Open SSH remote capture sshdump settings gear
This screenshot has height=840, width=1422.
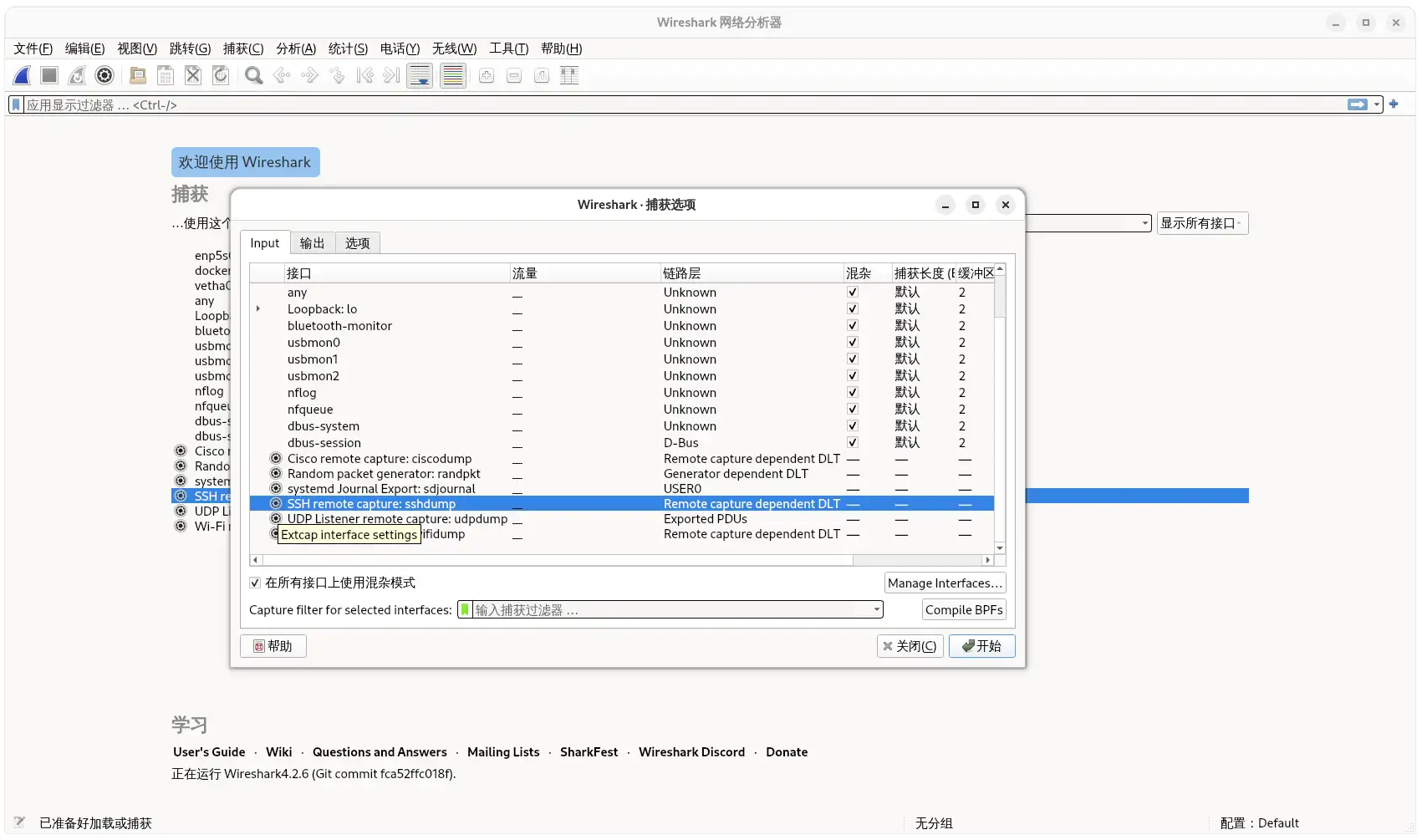pos(276,504)
